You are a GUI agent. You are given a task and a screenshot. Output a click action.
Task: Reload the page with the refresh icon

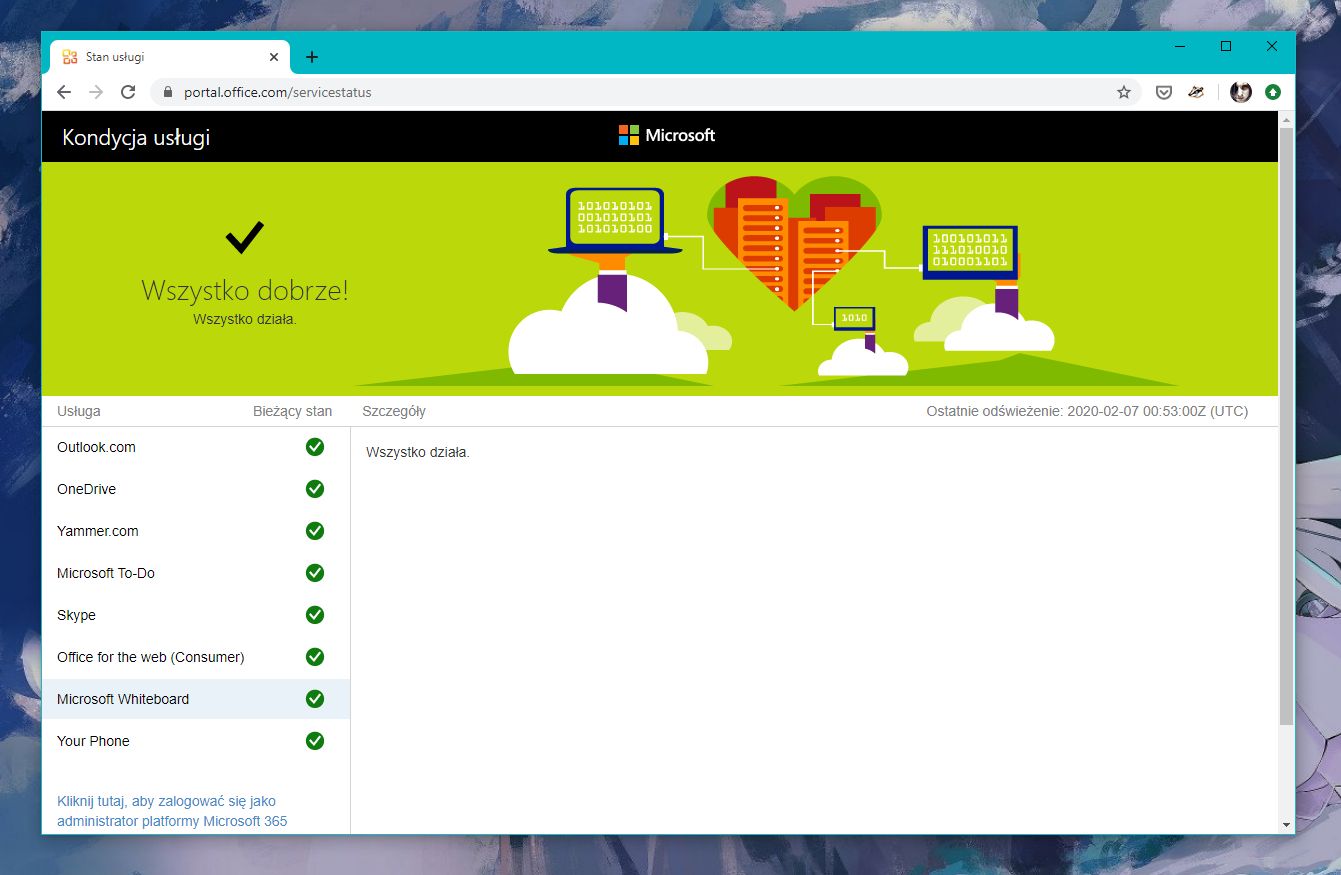(x=128, y=91)
